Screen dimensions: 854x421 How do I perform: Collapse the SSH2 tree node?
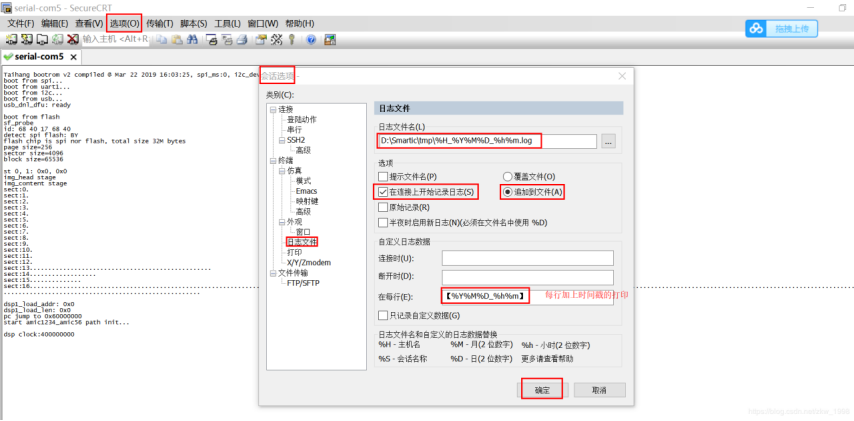(282, 140)
